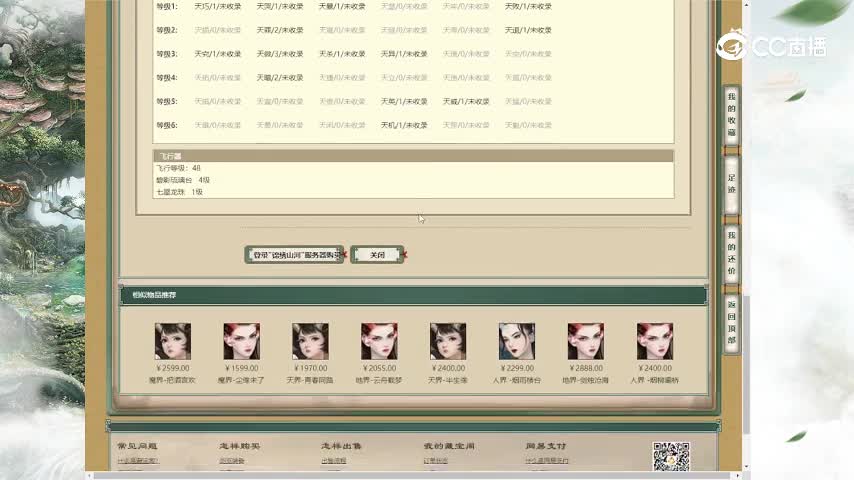Screen dimensions: 854x480
Task: Click the 我的藏宝阁 footer heading
Action: point(449,446)
